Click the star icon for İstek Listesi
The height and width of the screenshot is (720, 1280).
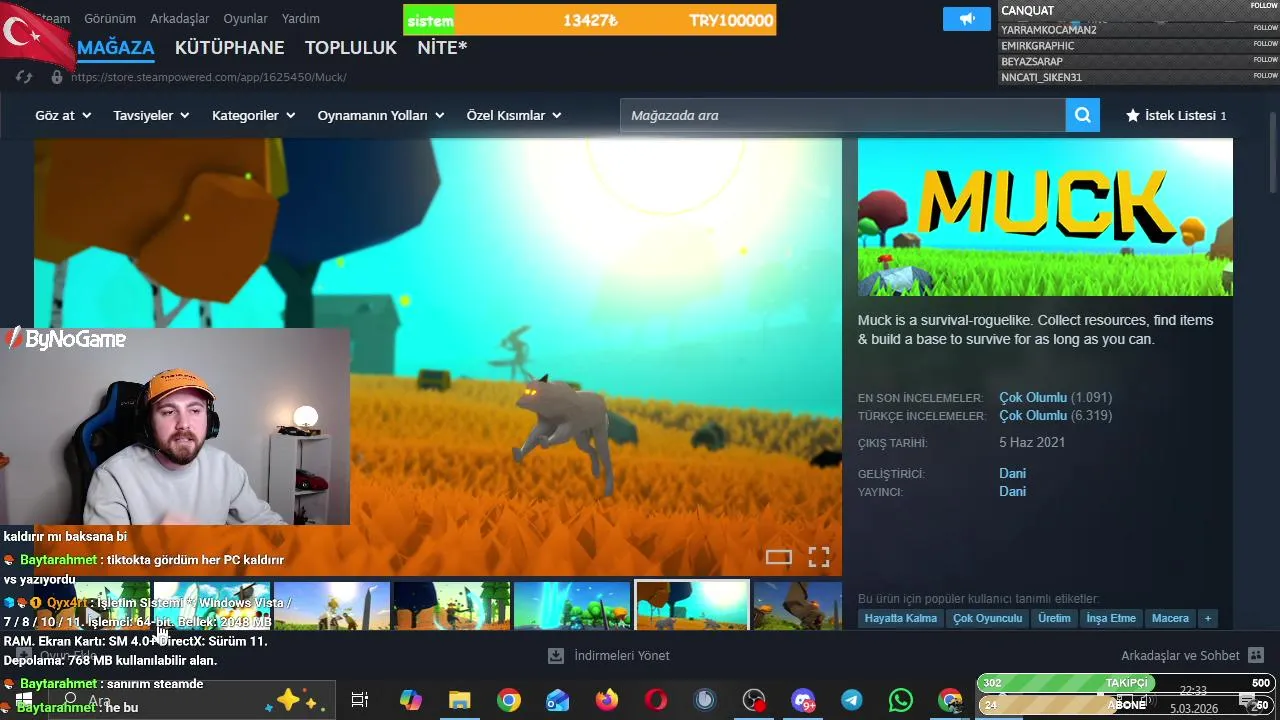(1133, 116)
